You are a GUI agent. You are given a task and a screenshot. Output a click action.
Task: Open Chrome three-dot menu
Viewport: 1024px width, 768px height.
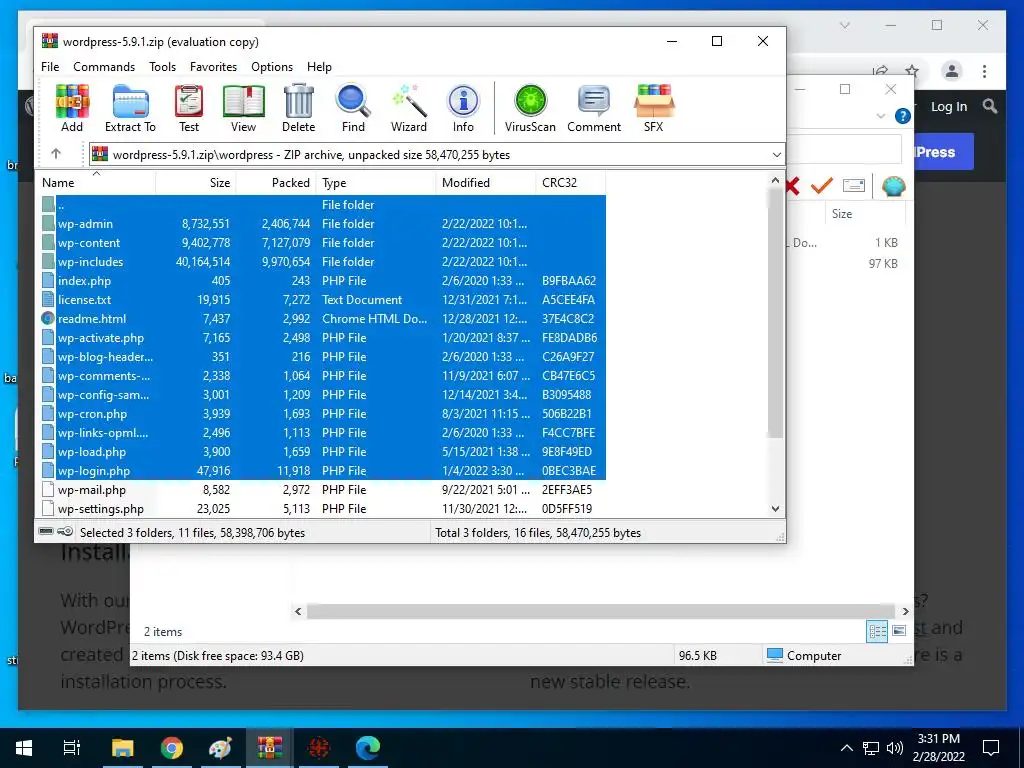(984, 71)
